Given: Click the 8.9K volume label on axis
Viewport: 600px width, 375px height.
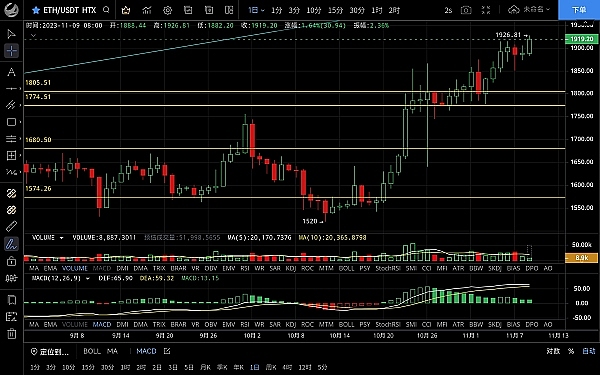Looking at the screenshot, I should click(581, 258).
